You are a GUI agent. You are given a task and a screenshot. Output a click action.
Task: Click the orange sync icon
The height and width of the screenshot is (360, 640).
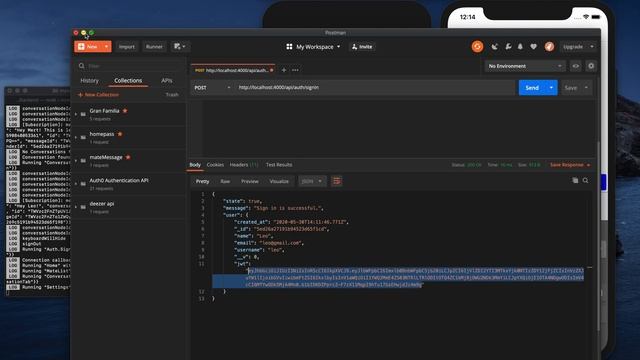coord(477,47)
